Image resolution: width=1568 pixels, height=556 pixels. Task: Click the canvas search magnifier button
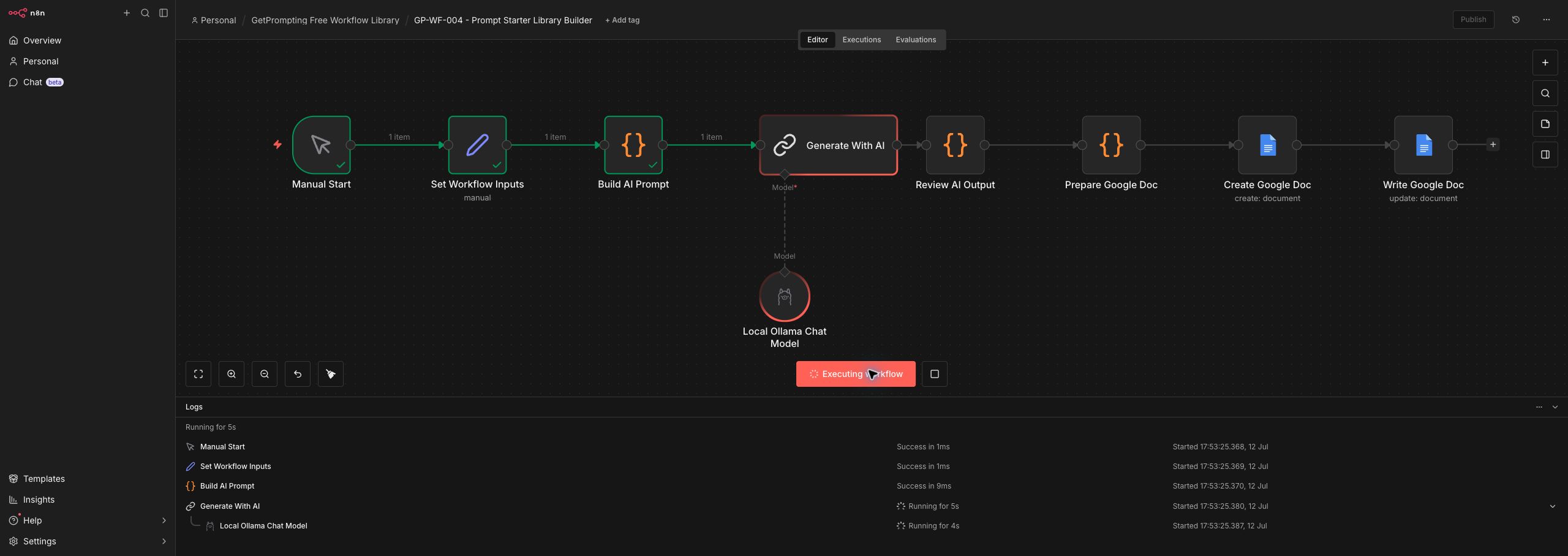(1545, 93)
